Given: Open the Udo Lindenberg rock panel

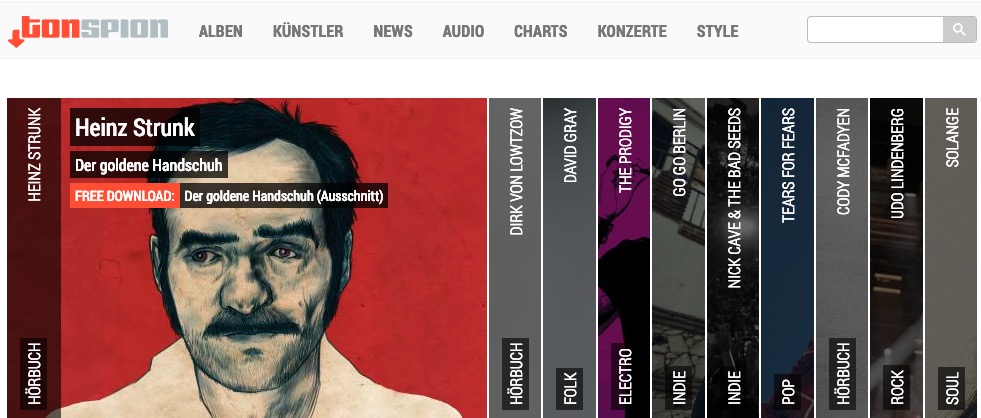Looking at the screenshot, I should (x=896, y=258).
